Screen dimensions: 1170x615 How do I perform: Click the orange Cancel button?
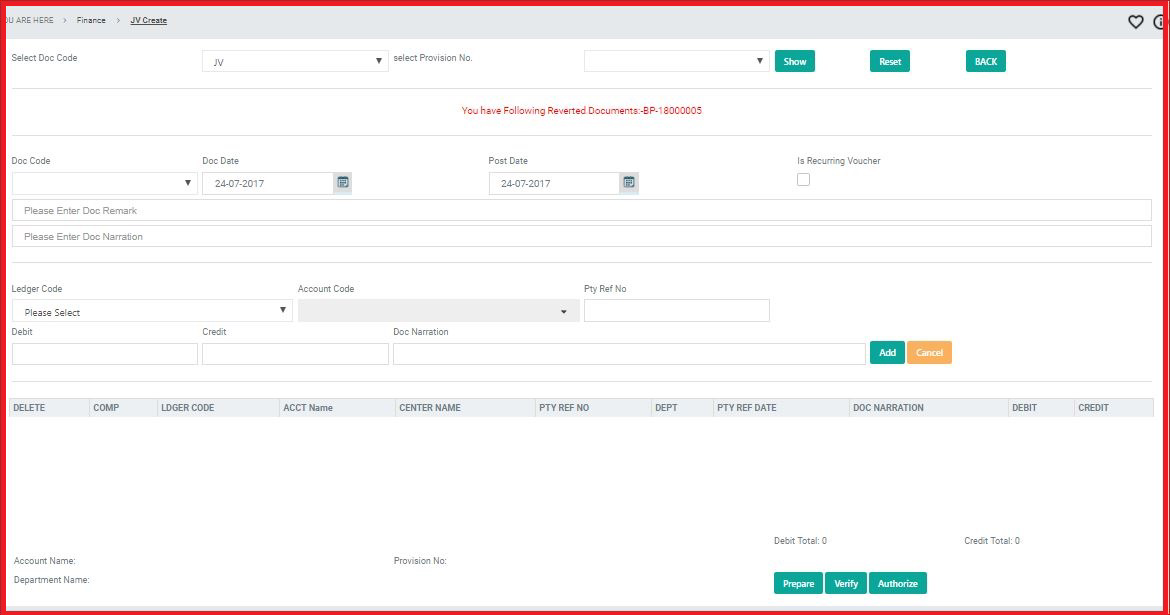[929, 353]
